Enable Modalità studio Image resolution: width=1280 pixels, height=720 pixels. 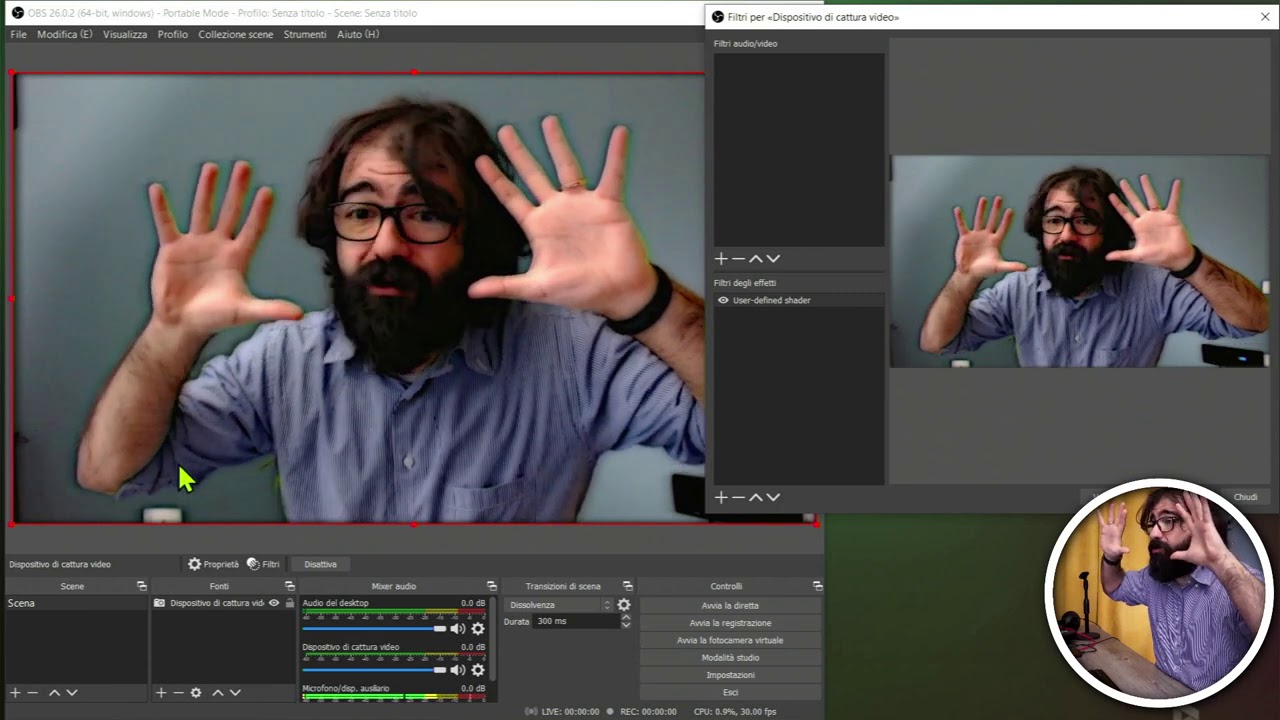coord(730,658)
